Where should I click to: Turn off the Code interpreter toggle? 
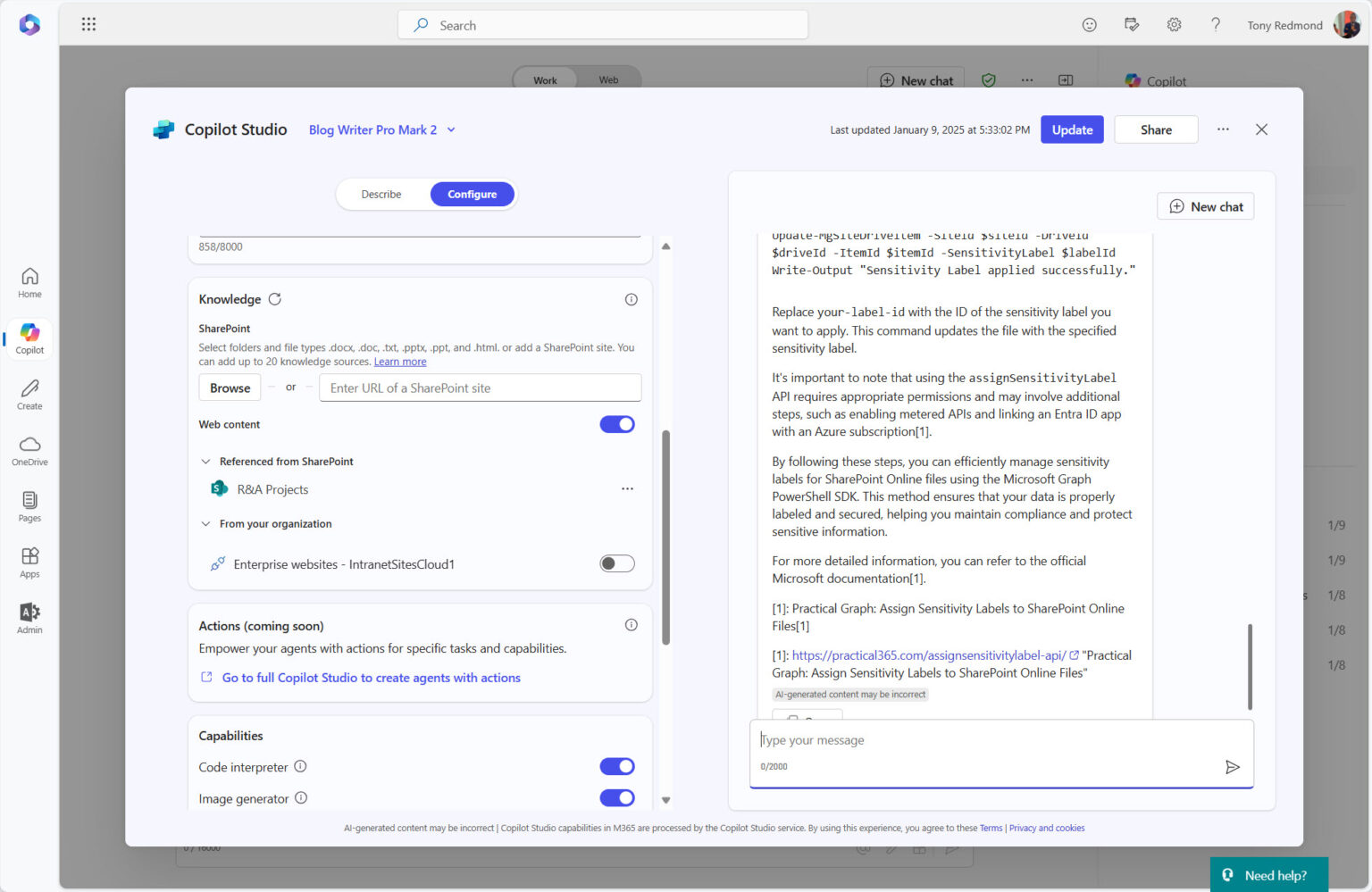pyautogui.click(x=616, y=766)
